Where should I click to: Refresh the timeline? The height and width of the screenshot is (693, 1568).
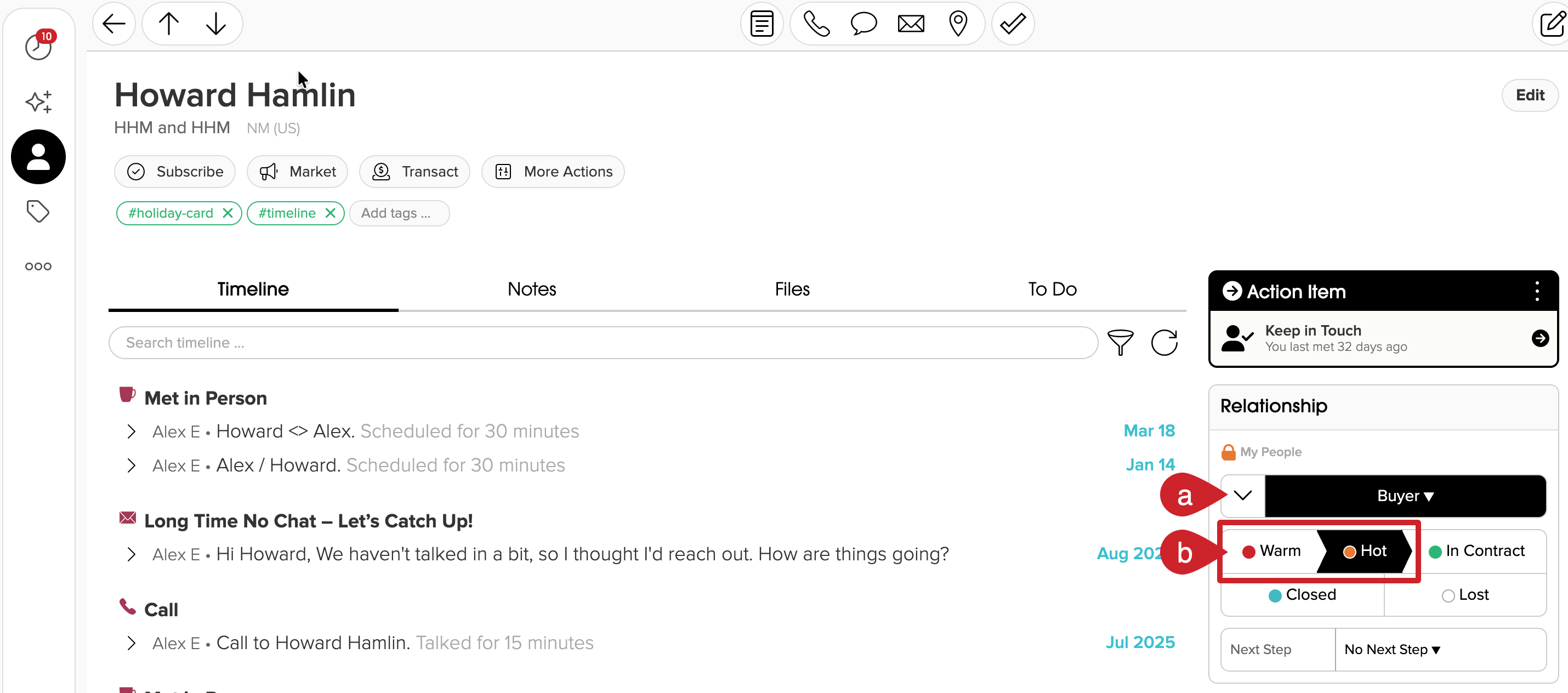[1164, 342]
